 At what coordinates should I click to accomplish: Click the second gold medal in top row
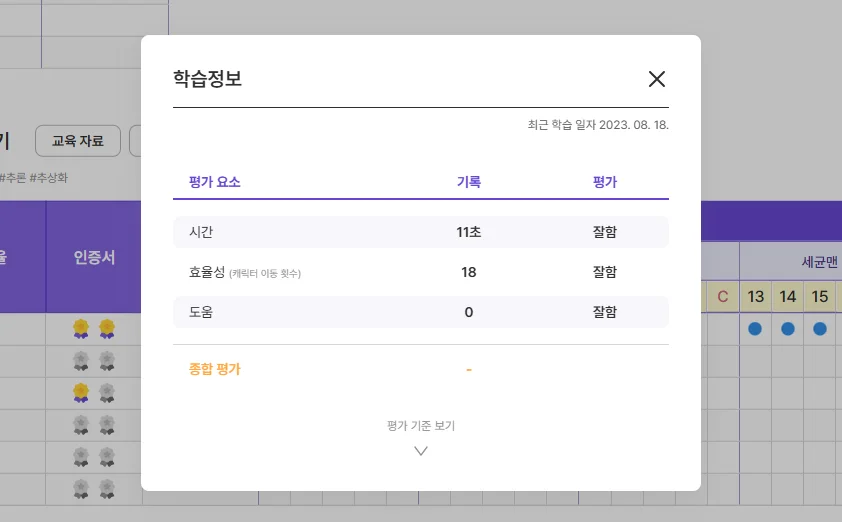click(107, 328)
